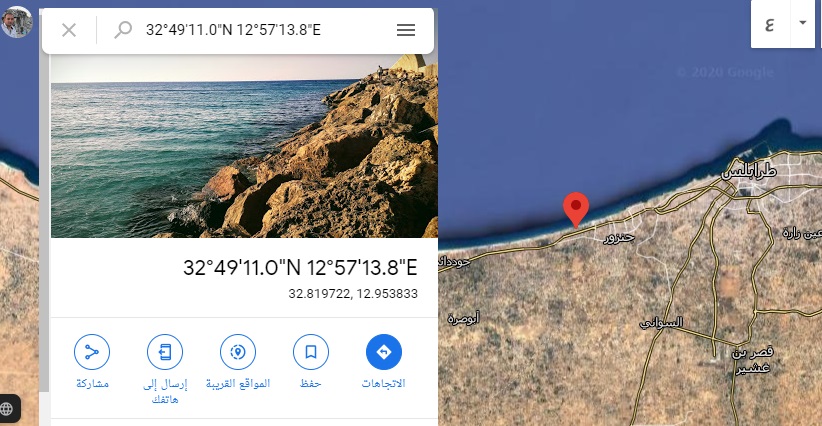The image size is (822, 426).
Task: Open the user profile avatar
Action: click(17, 22)
